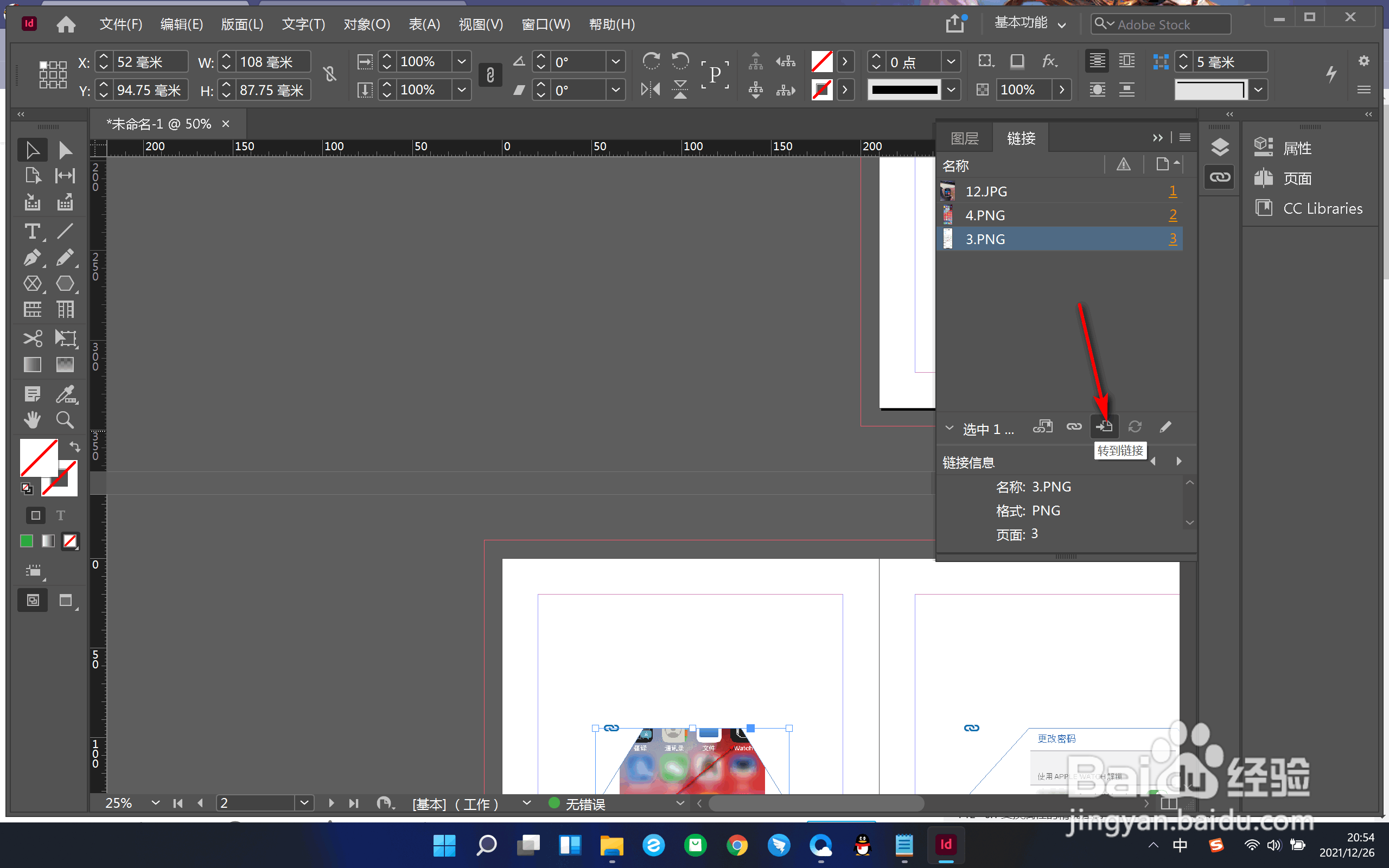This screenshot has width=1389, height=868.
Task: Select the Eyedropper tool
Action: coord(65,394)
